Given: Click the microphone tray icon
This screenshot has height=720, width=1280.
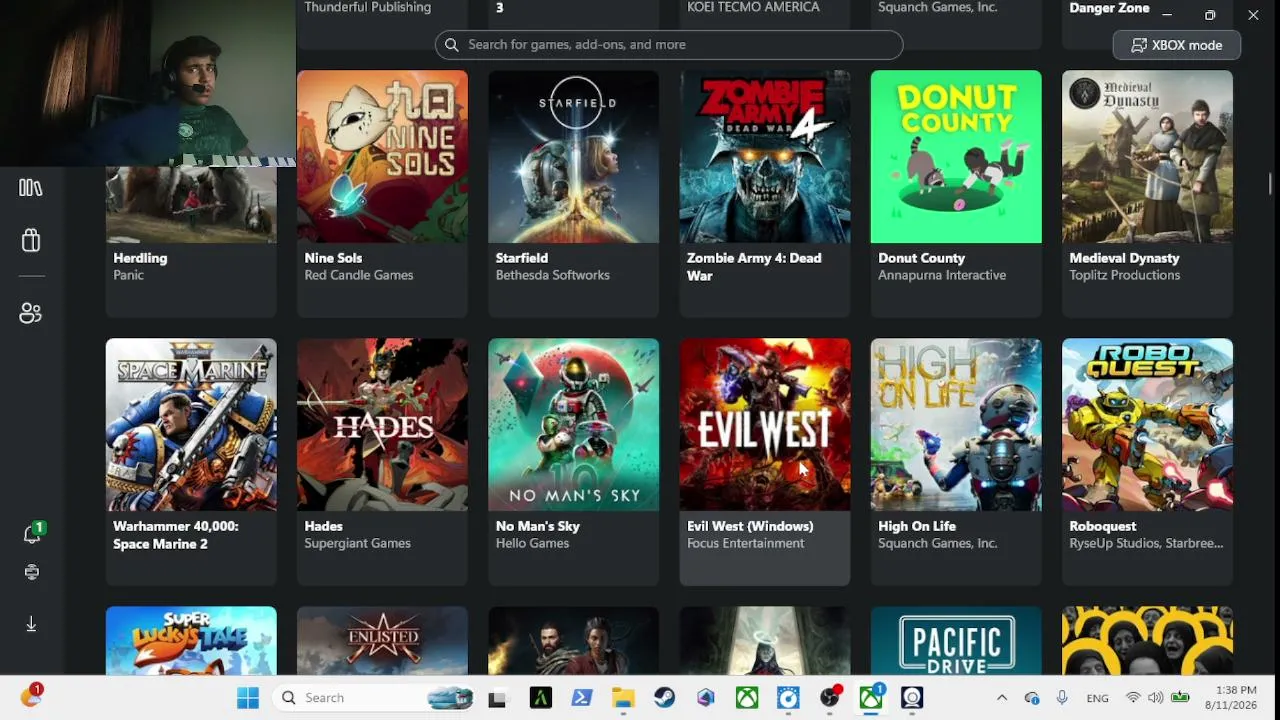Looking at the screenshot, I should (1062, 698).
